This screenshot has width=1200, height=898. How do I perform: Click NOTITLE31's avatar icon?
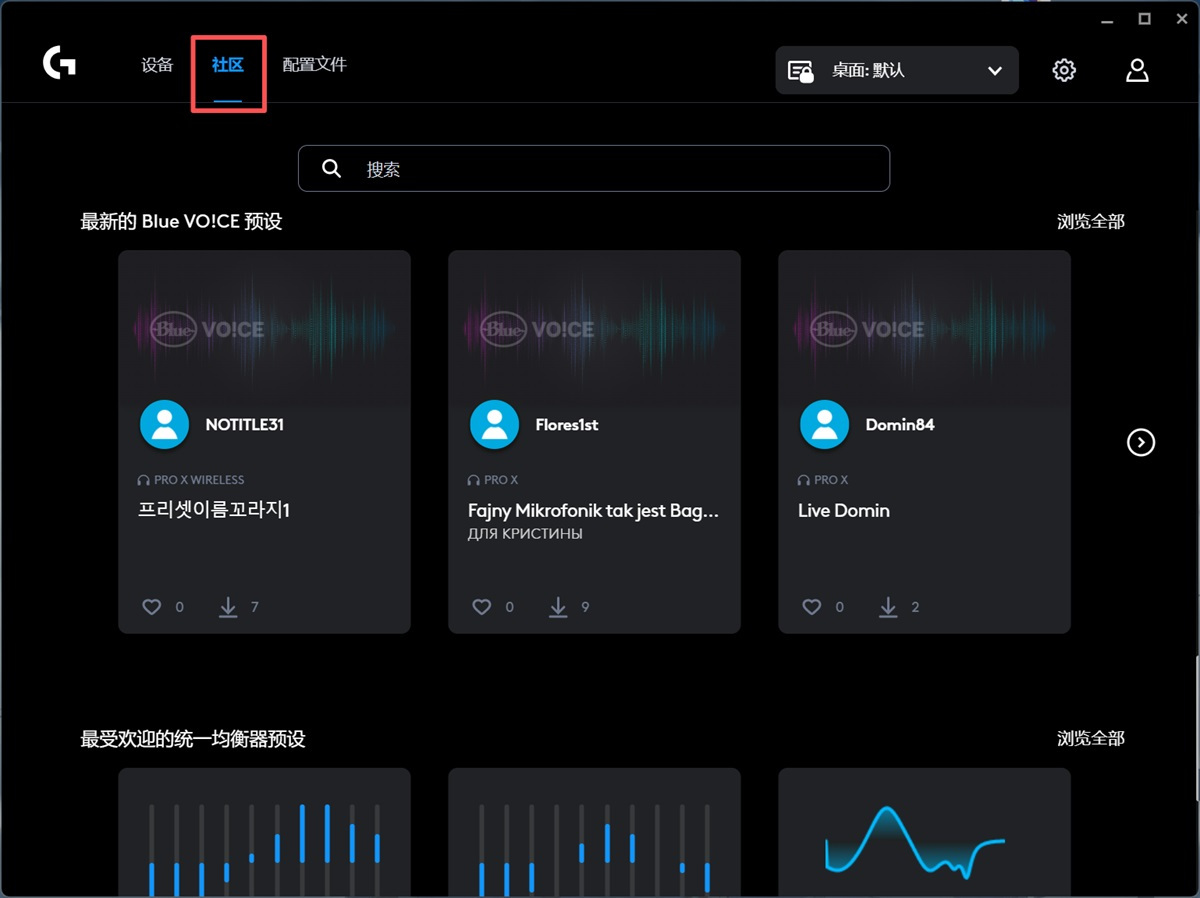(164, 424)
